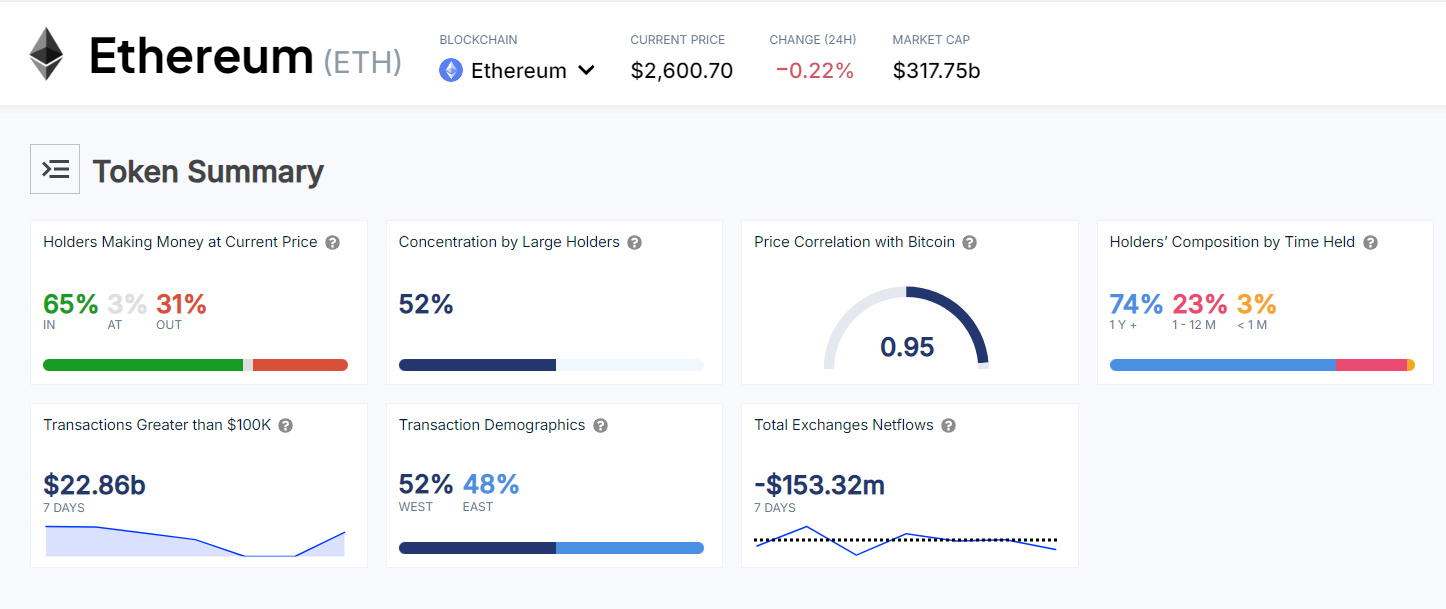Click the 48% EAST value
1446x609 pixels.
click(491, 485)
